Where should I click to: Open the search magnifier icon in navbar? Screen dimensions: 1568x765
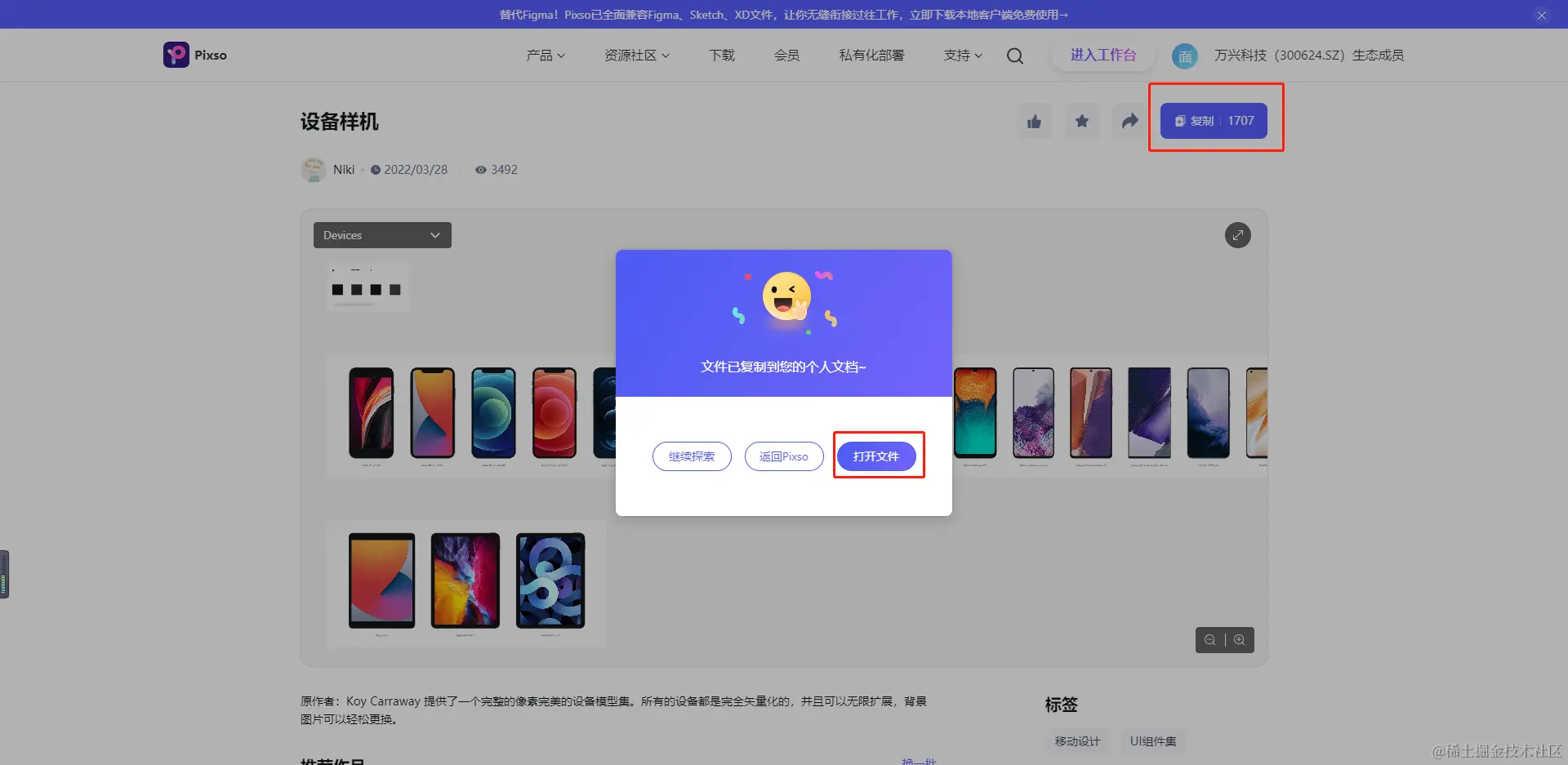[x=1015, y=56]
